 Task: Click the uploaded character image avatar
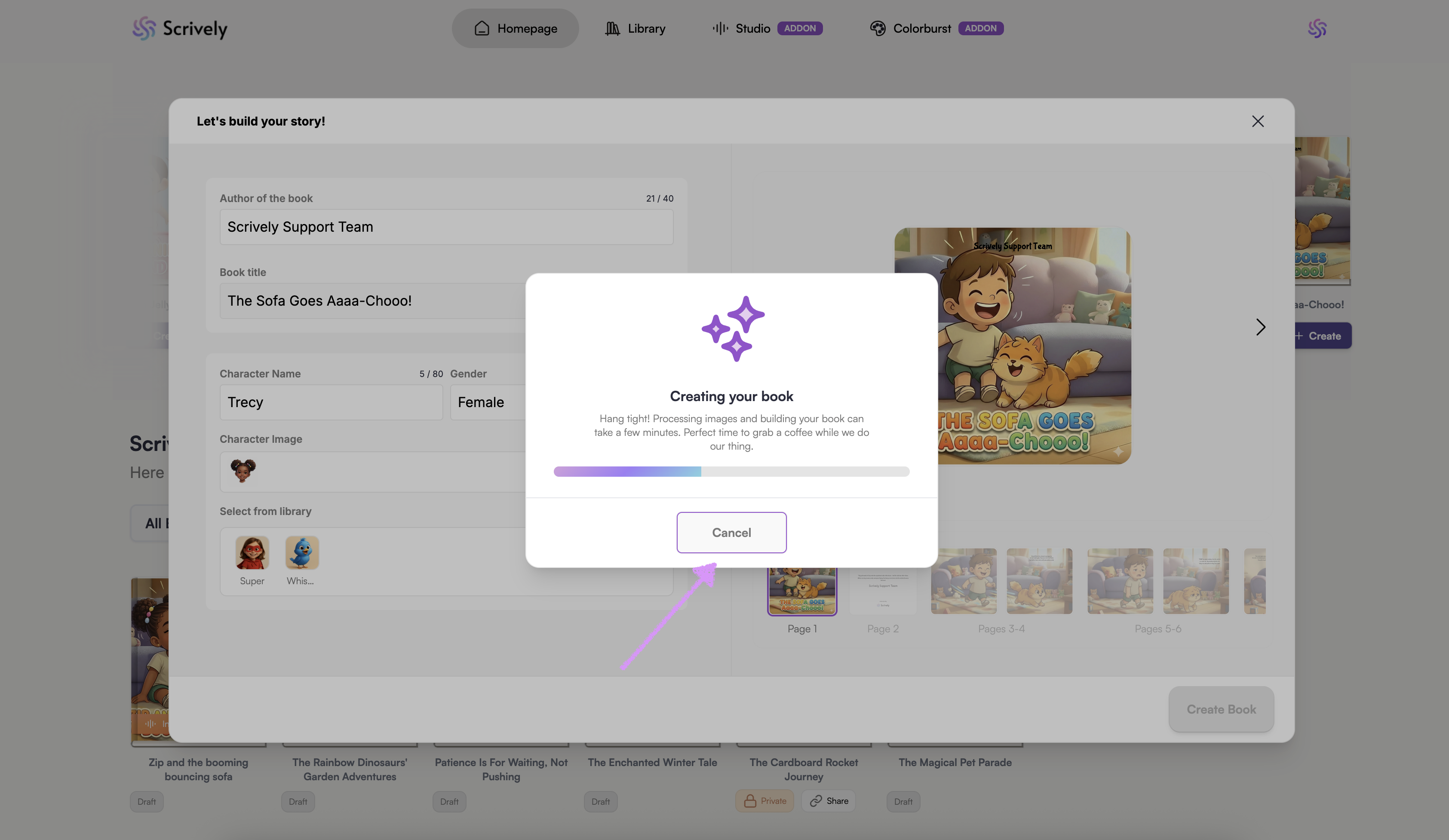tap(243, 471)
